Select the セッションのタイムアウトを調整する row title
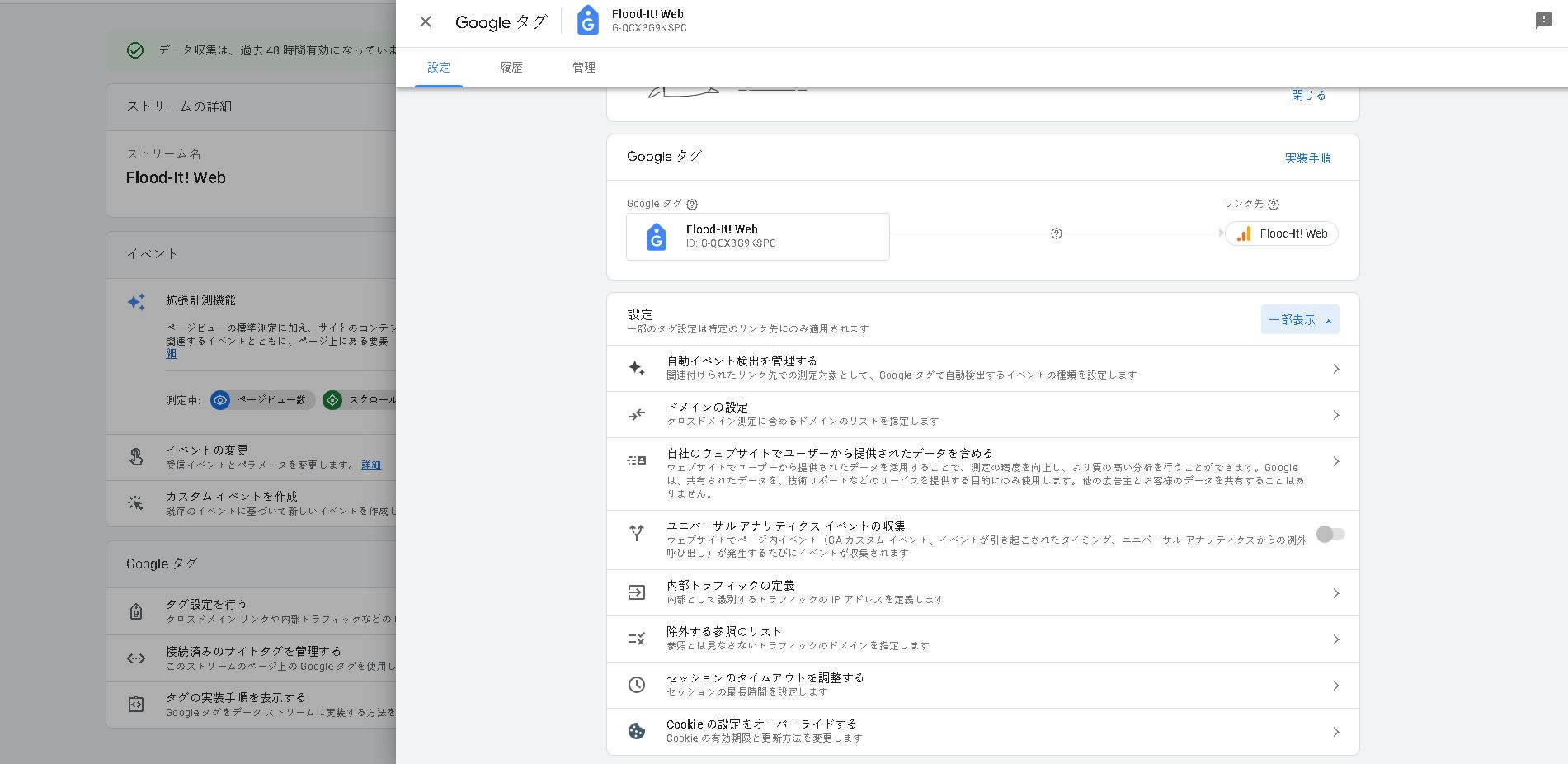The width and height of the screenshot is (1568, 764). click(x=765, y=677)
